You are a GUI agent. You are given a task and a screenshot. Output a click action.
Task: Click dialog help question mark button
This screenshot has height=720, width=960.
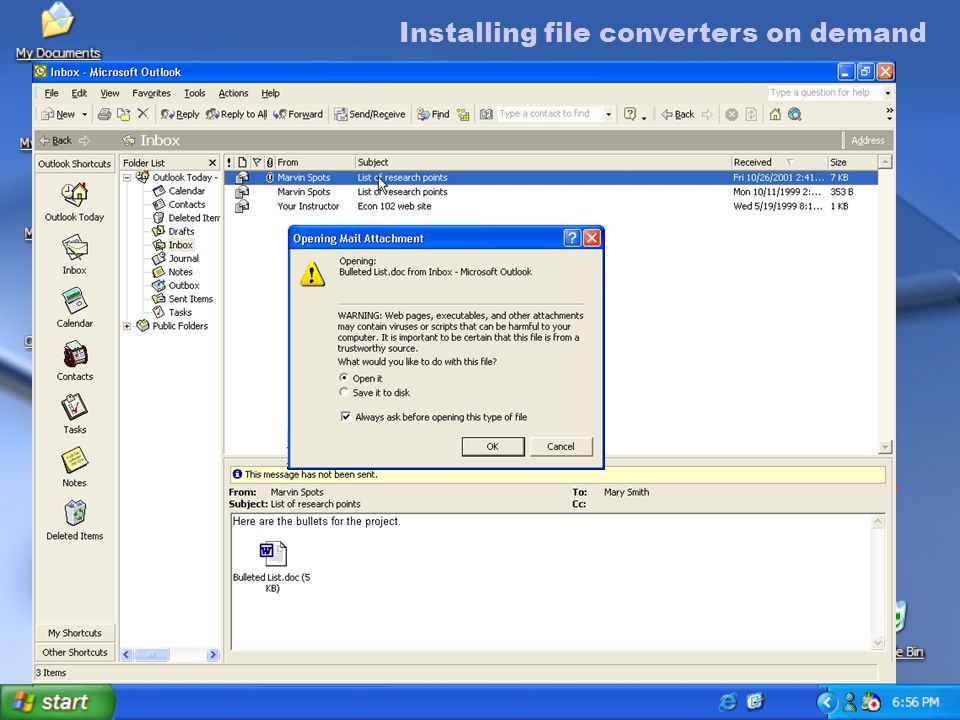point(572,238)
